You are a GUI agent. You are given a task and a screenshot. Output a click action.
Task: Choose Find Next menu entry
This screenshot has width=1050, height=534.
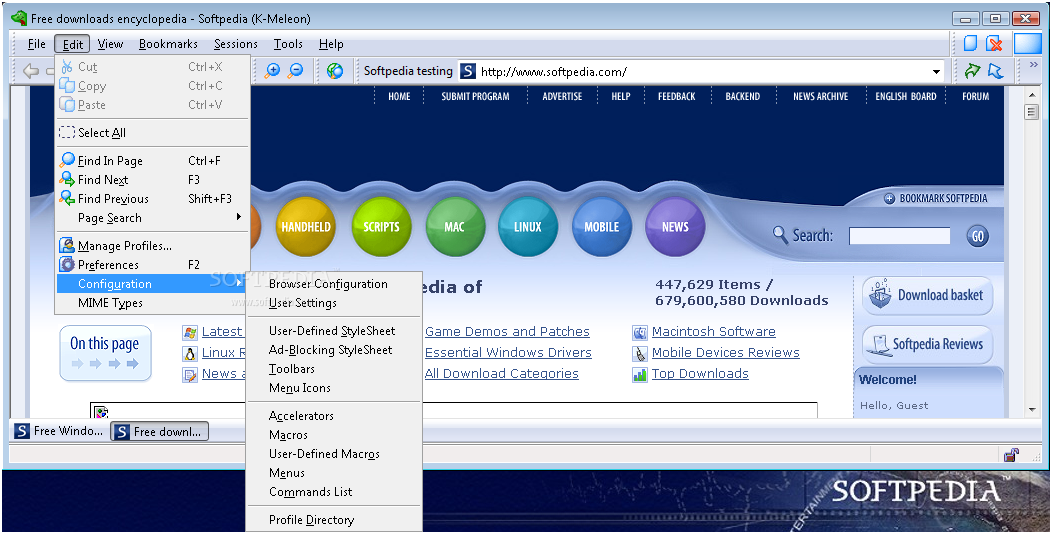[x=153, y=180]
